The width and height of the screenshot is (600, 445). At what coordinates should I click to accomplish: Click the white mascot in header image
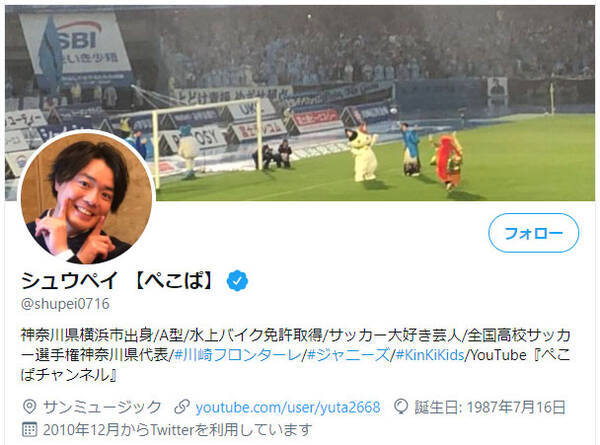363,154
